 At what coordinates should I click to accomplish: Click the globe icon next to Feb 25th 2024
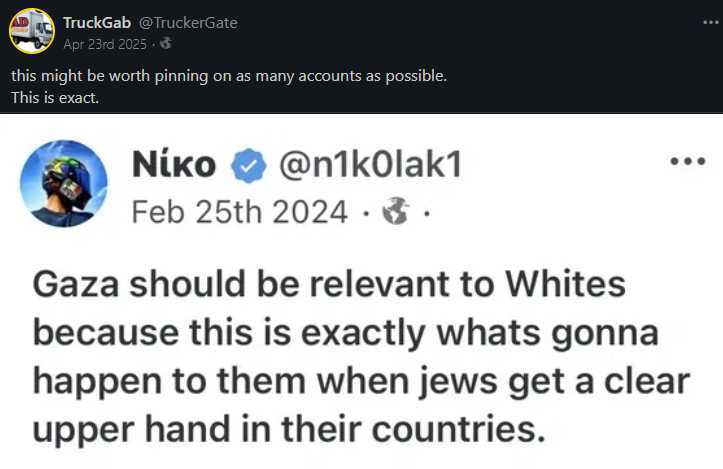[396, 211]
